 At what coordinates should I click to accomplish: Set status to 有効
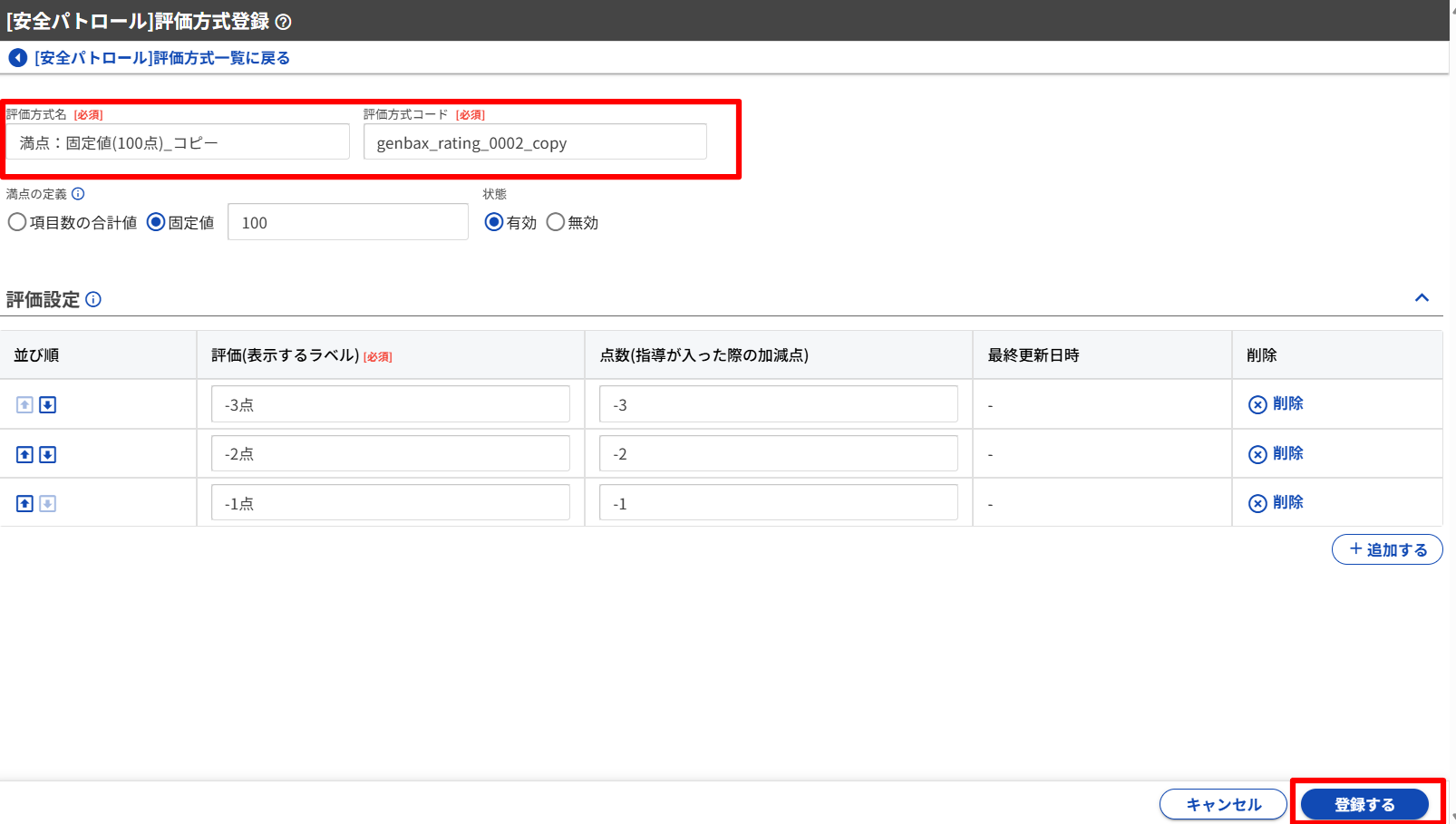[x=494, y=222]
